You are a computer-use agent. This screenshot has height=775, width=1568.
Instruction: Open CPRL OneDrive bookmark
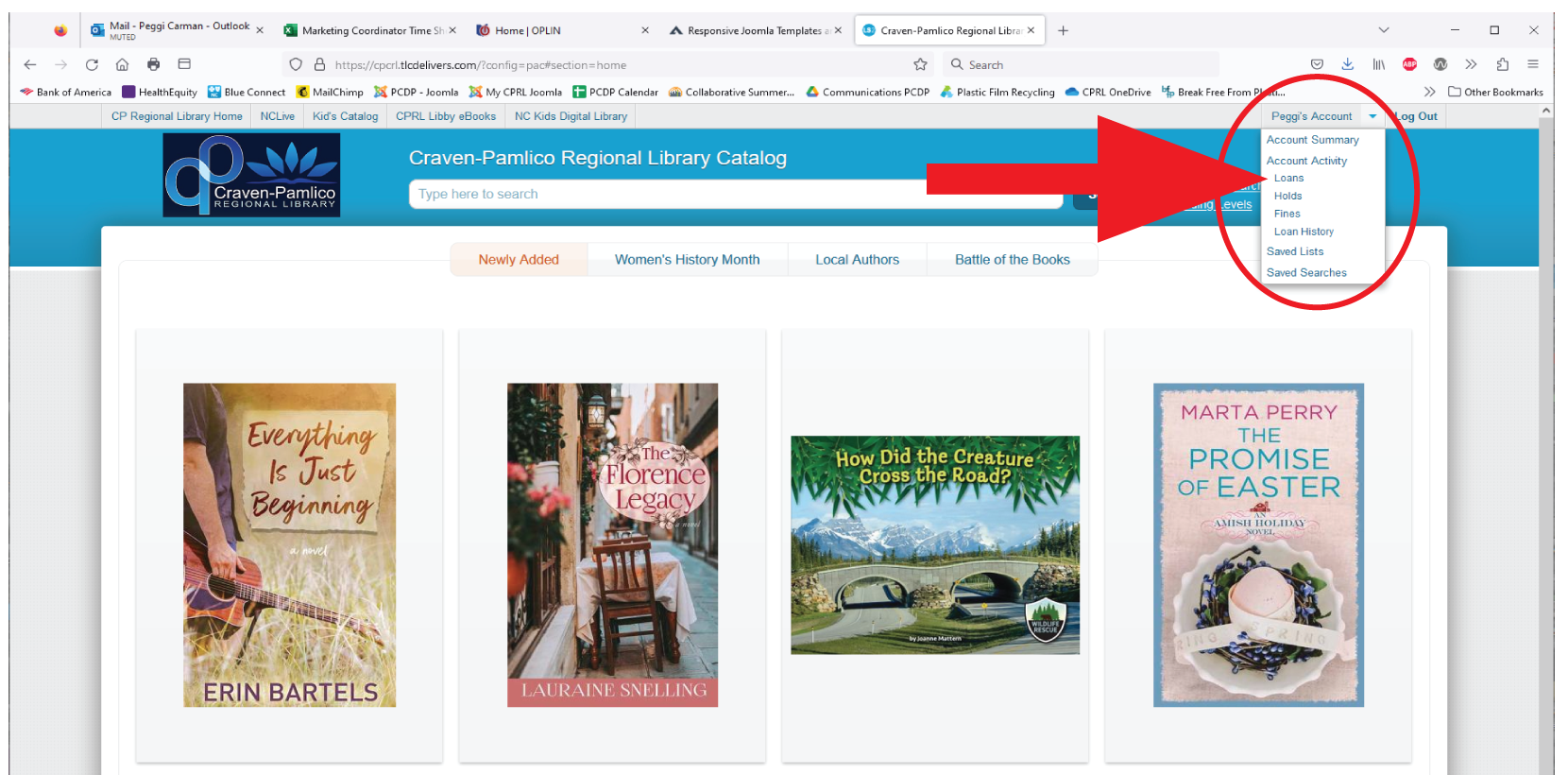pyautogui.click(x=1108, y=92)
